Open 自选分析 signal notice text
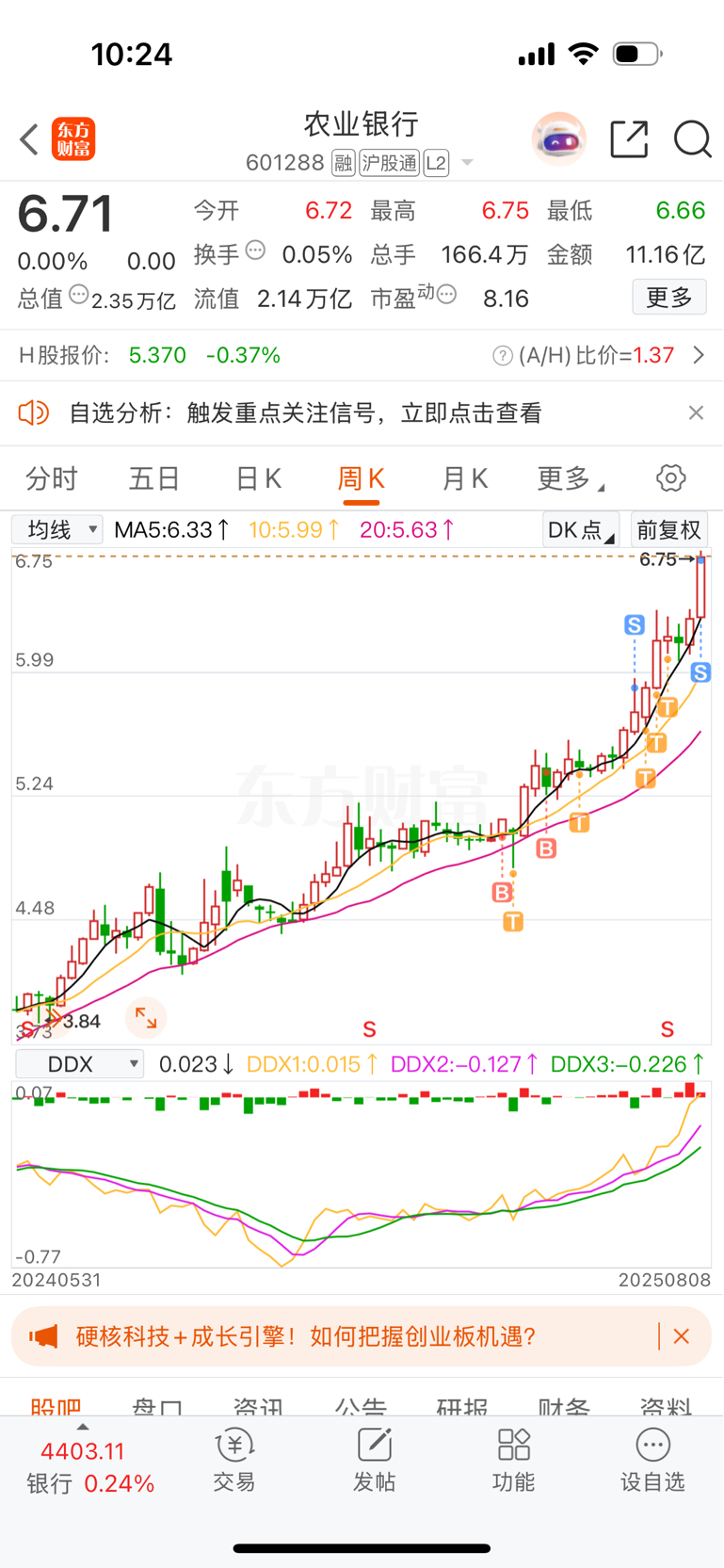The height and width of the screenshot is (1568, 724). [306, 412]
